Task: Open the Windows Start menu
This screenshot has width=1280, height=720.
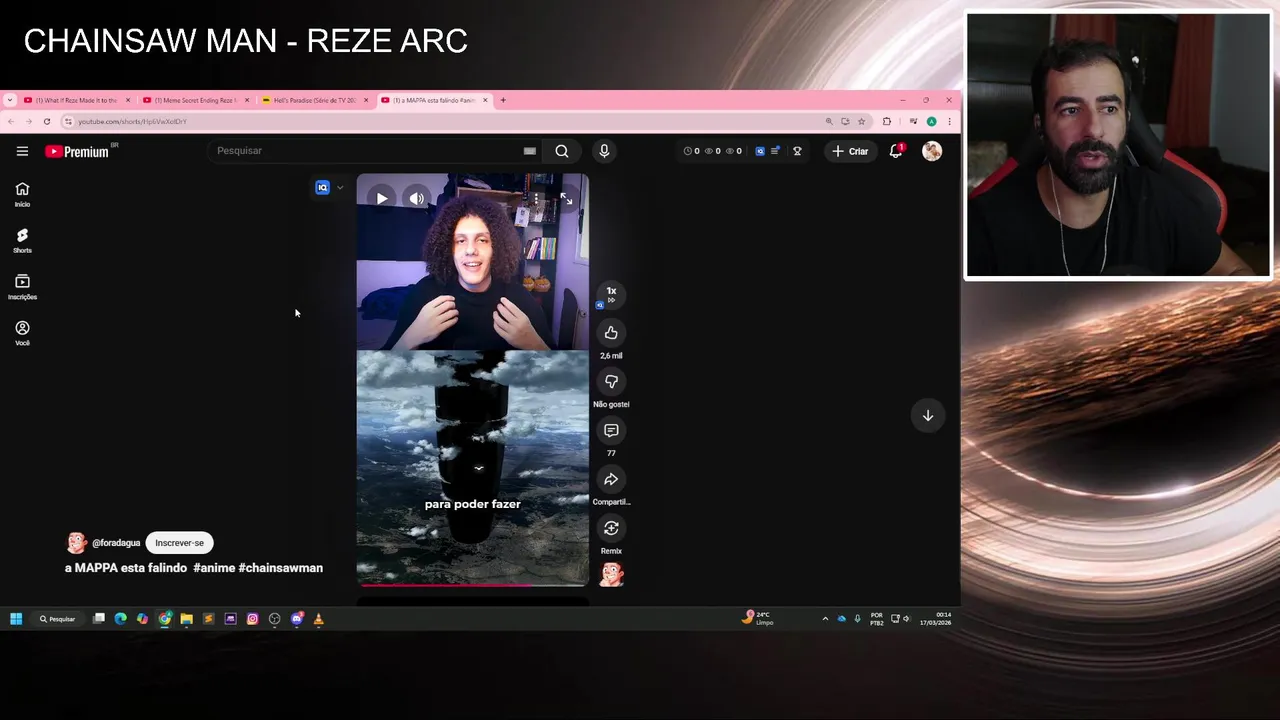Action: [16, 619]
